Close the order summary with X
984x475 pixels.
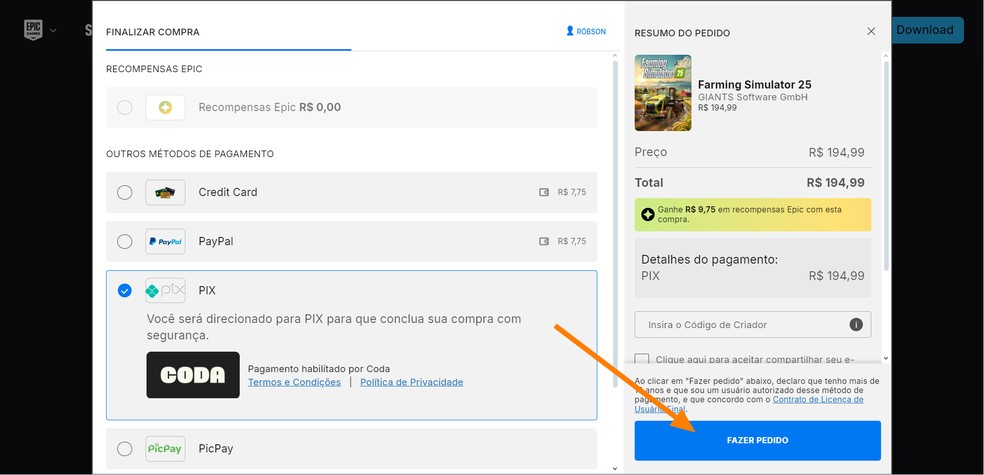[871, 31]
